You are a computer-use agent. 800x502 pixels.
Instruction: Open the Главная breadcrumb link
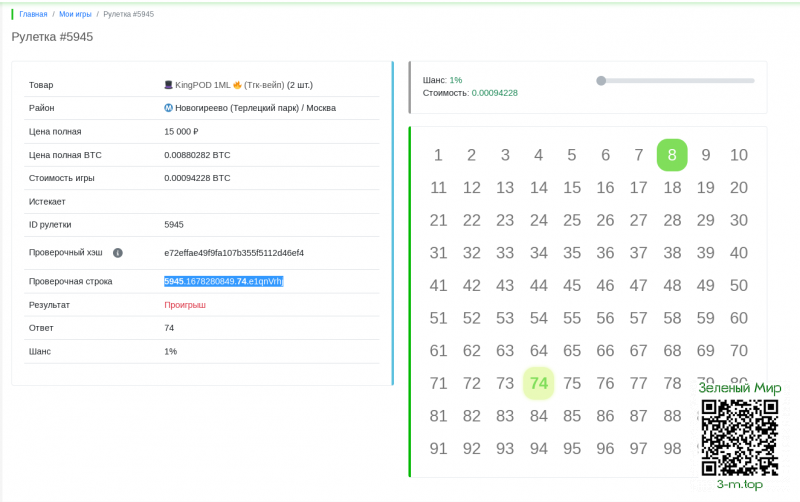[33, 14]
